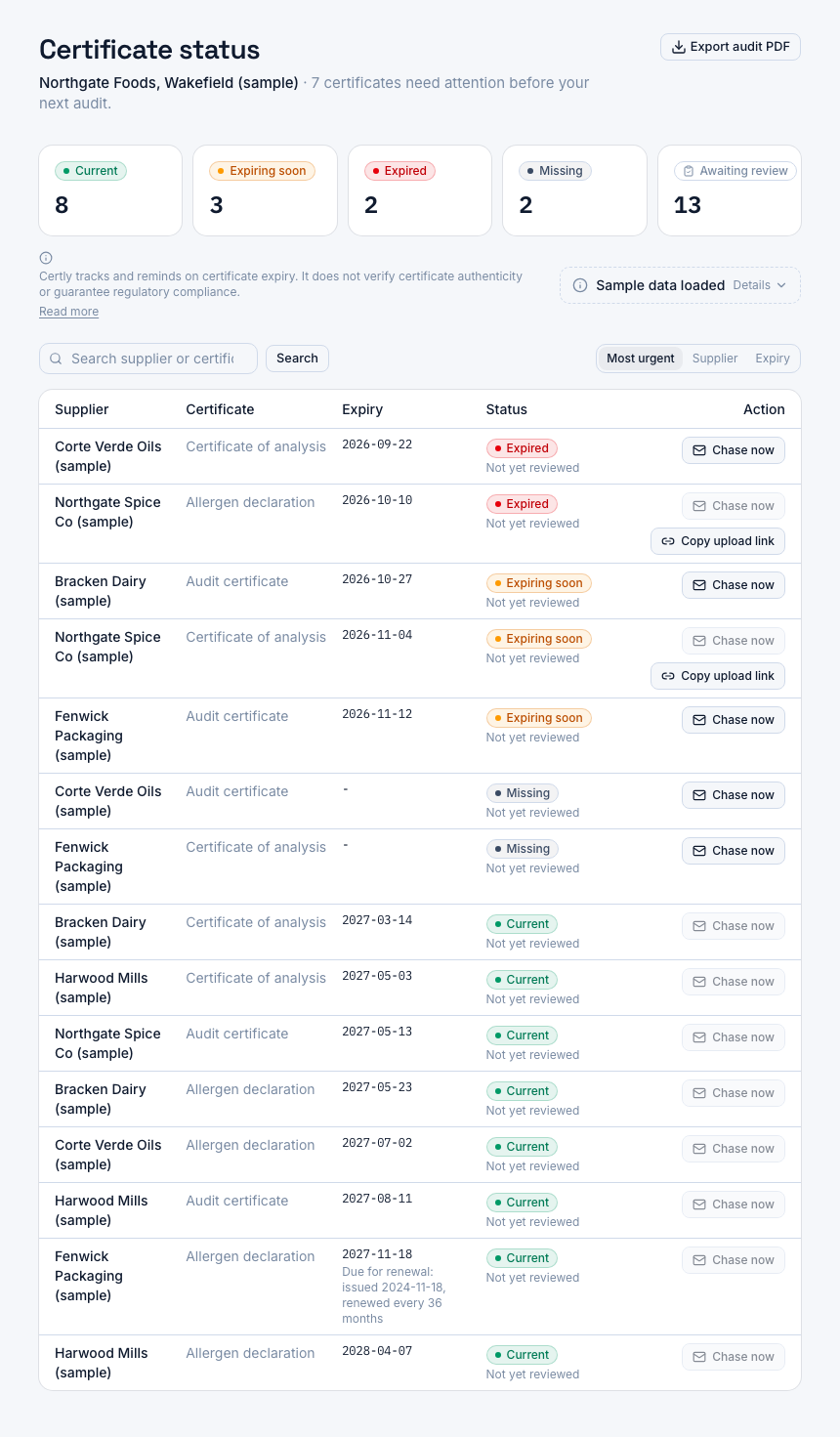Filter by the Current status card
The width and height of the screenshot is (840, 1437).
click(x=110, y=190)
